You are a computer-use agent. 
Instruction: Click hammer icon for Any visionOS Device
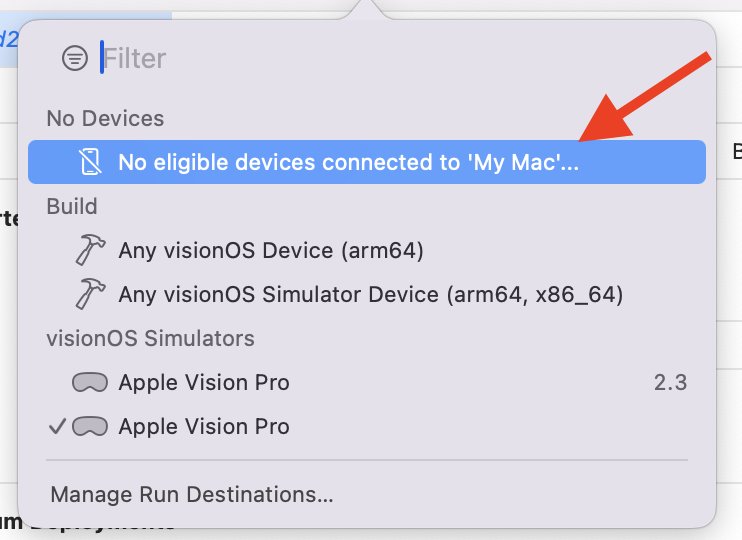pyautogui.click(x=90, y=249)
